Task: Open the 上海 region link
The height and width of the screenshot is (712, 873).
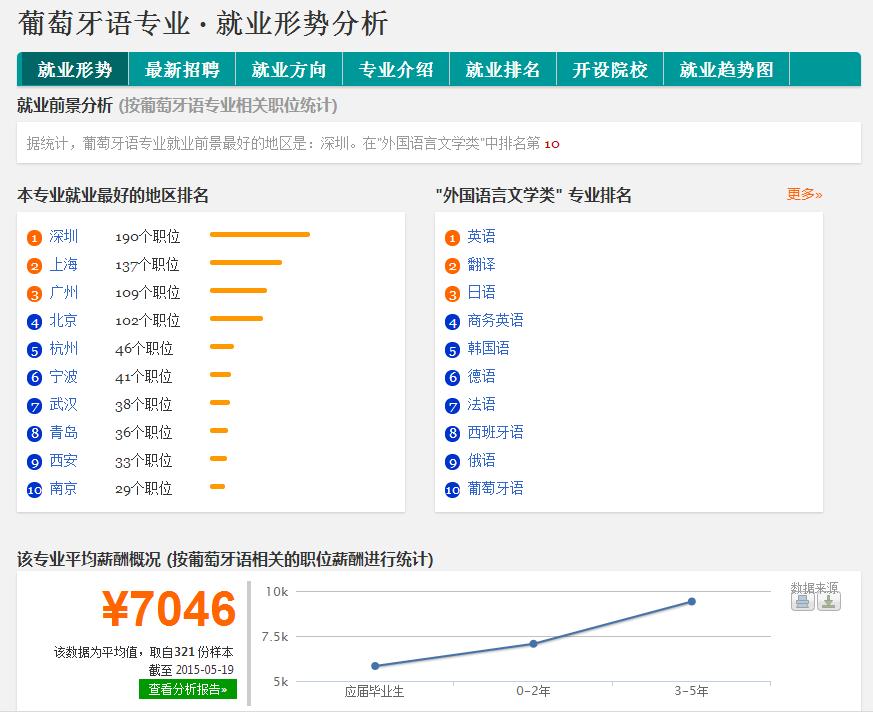Action: 63,265
